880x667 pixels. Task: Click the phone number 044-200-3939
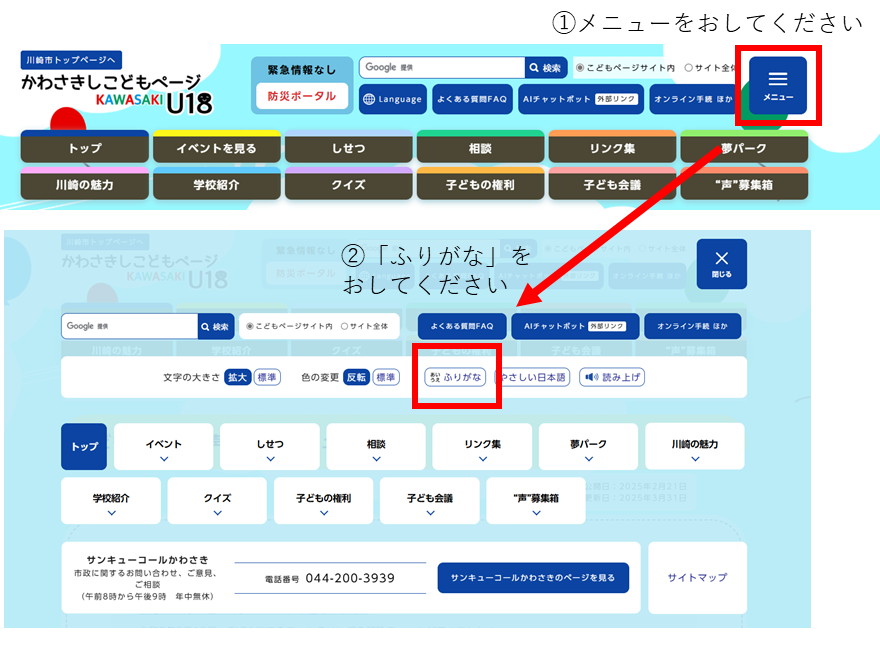tap(350, 578)
